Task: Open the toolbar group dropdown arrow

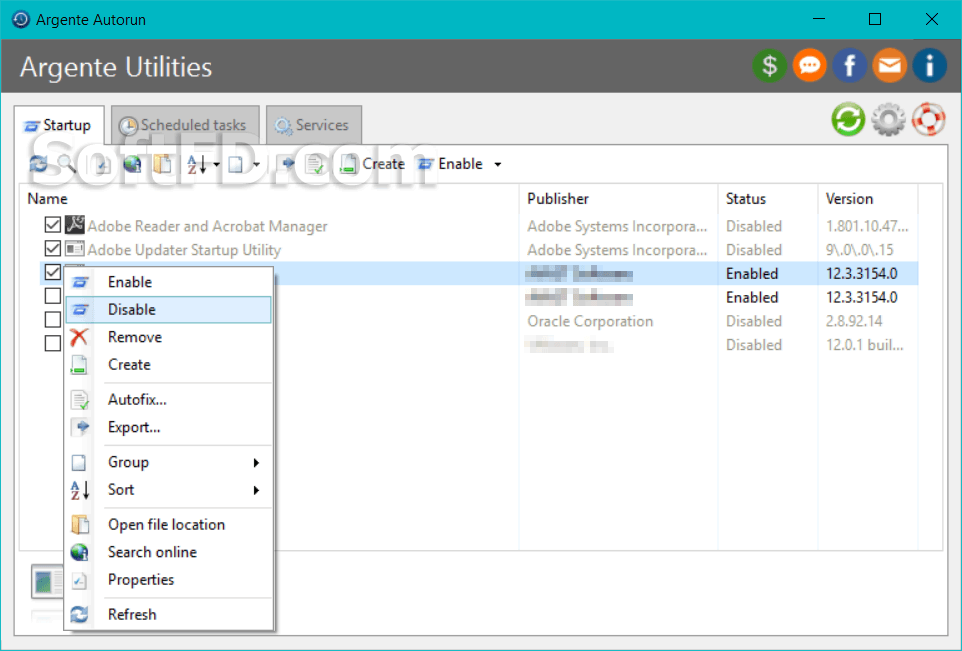Action: (256, 164)
